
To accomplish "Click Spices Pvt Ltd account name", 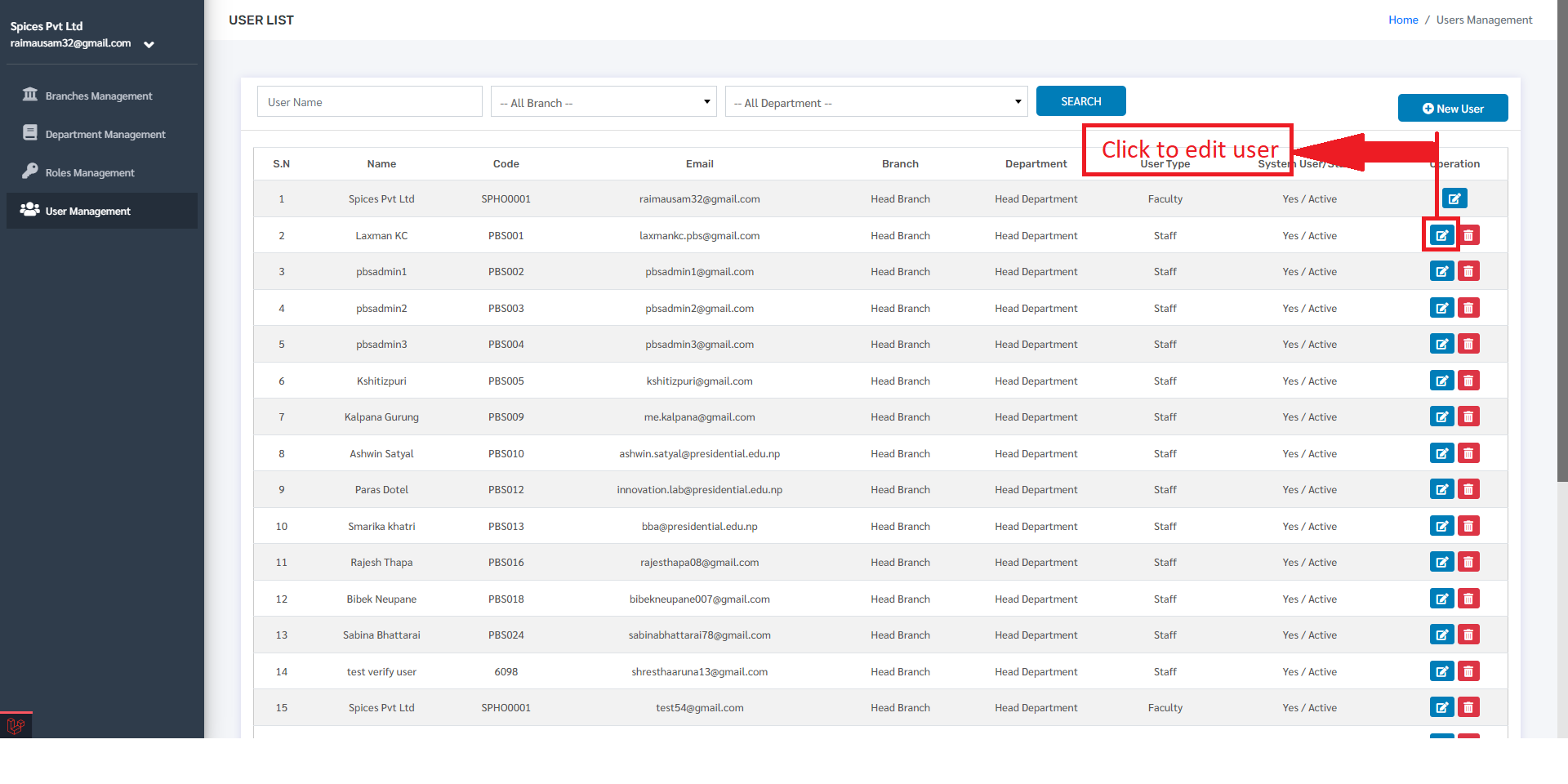I will [x=47, y=26].
